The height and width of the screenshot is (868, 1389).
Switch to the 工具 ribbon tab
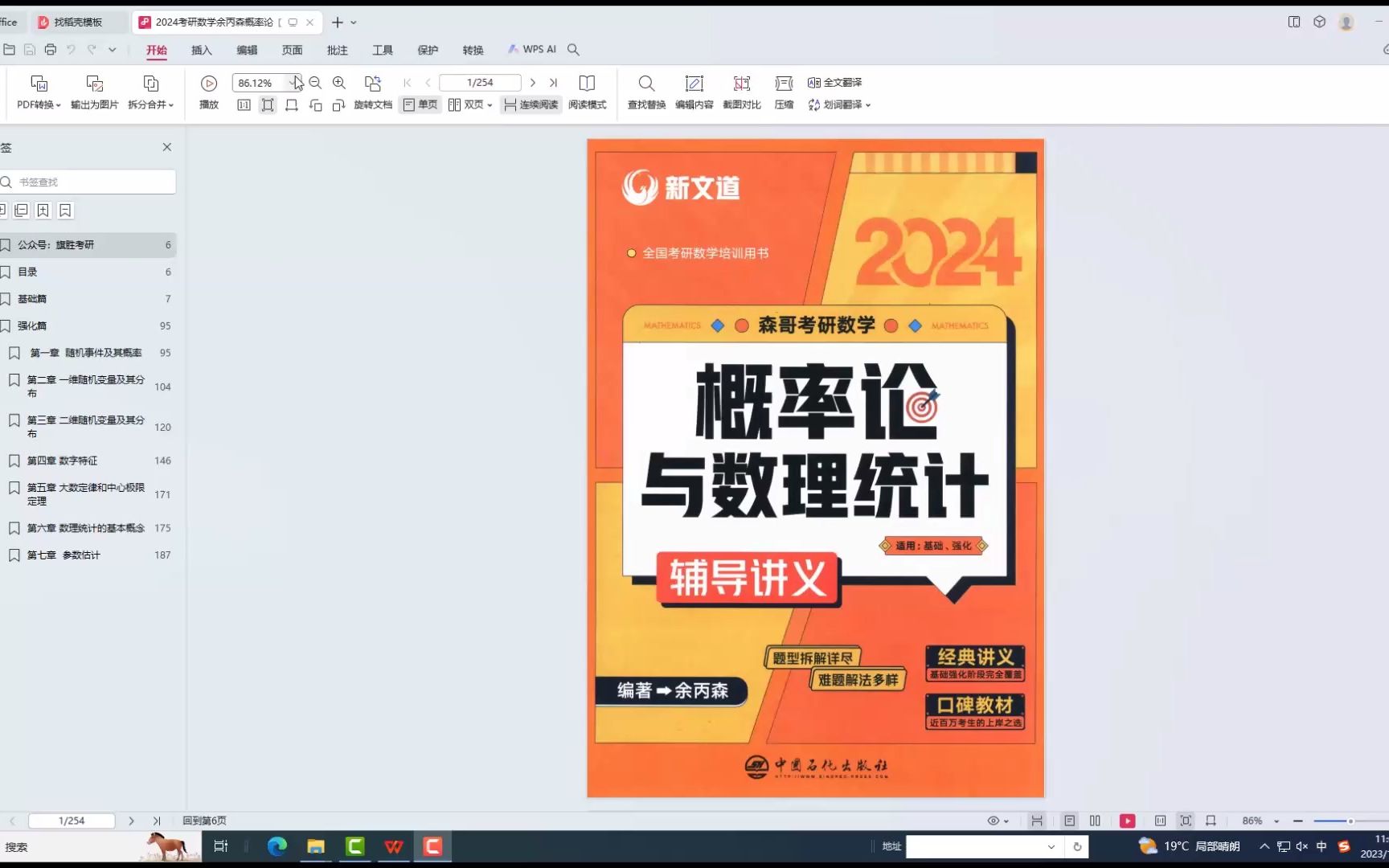pos(383,50)
